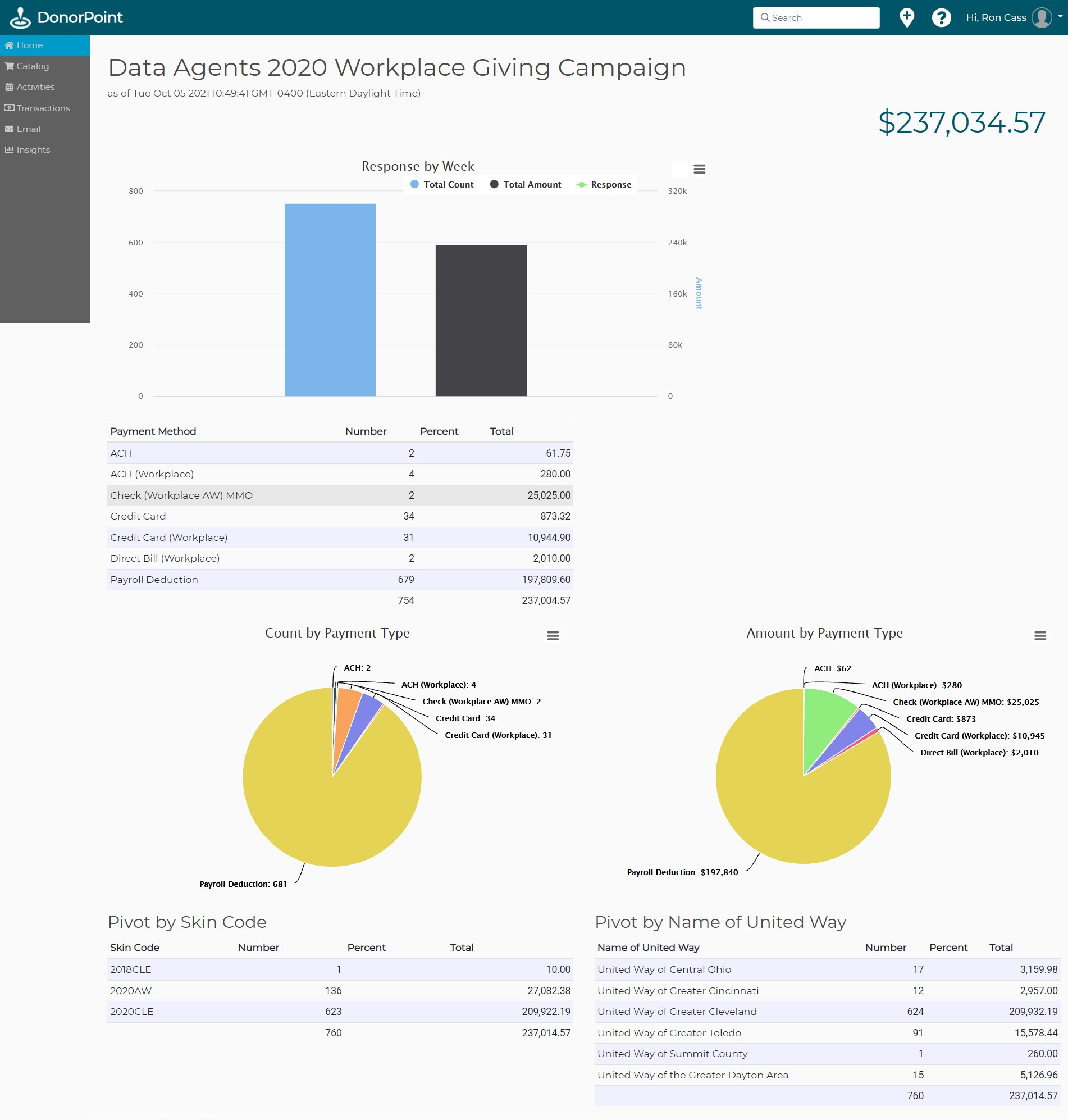Open the Activities sidebar item
This screenshot has width=1068, height=1120.
35,87
